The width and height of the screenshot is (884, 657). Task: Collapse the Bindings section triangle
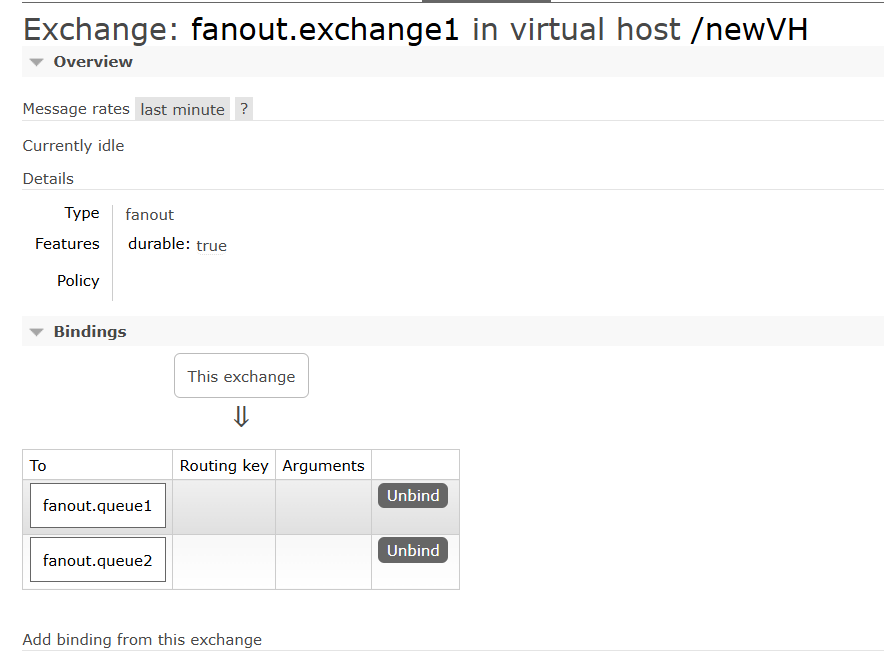[37, 332]
